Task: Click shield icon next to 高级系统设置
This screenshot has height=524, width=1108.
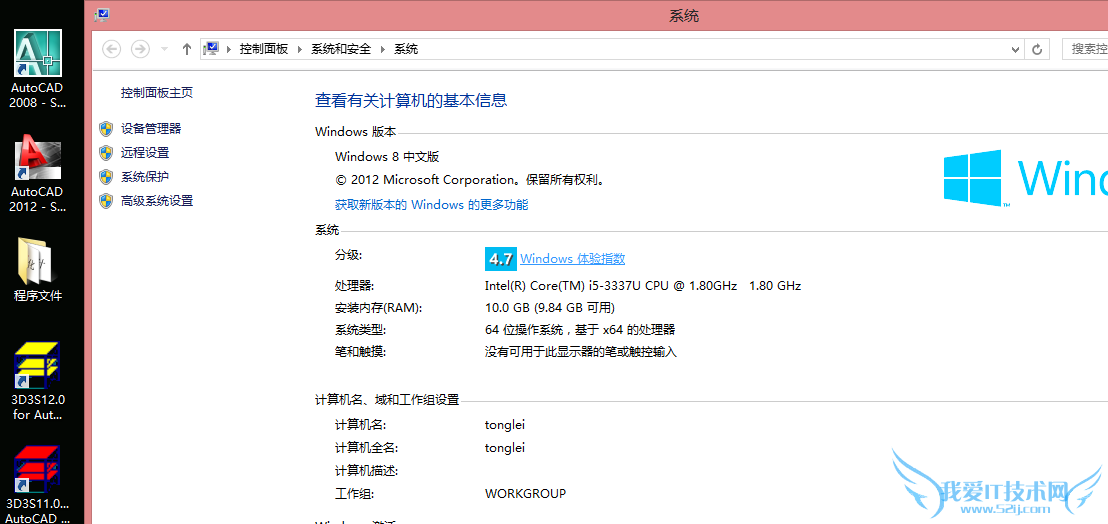Action: 106,201
